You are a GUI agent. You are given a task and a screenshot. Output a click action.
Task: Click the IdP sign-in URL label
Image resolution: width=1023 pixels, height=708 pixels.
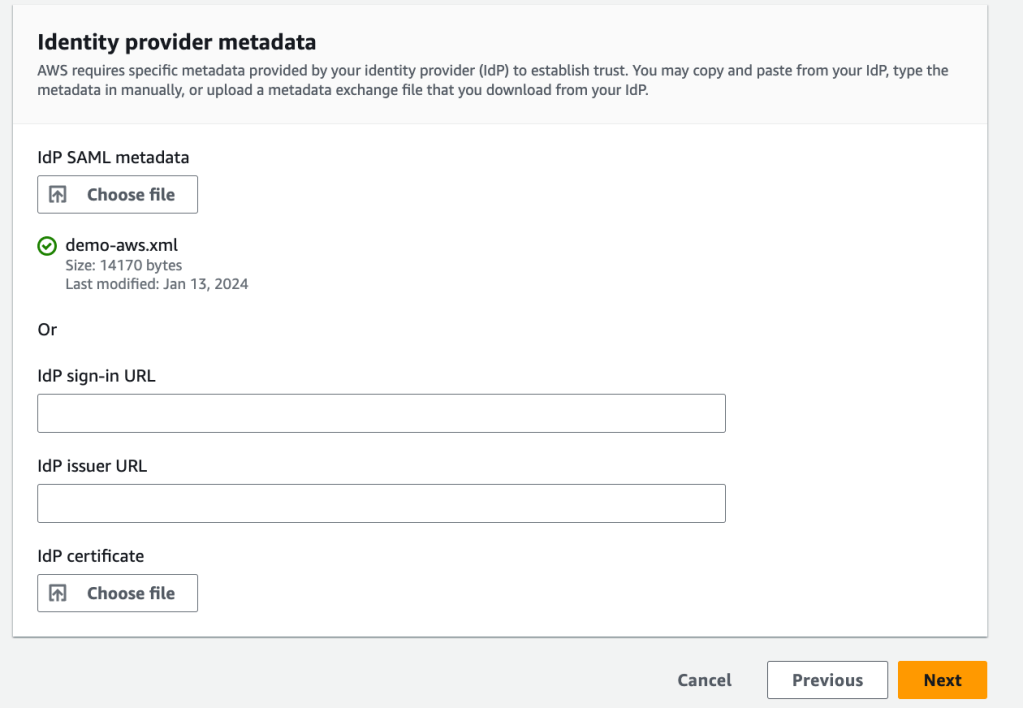(96, 376)
